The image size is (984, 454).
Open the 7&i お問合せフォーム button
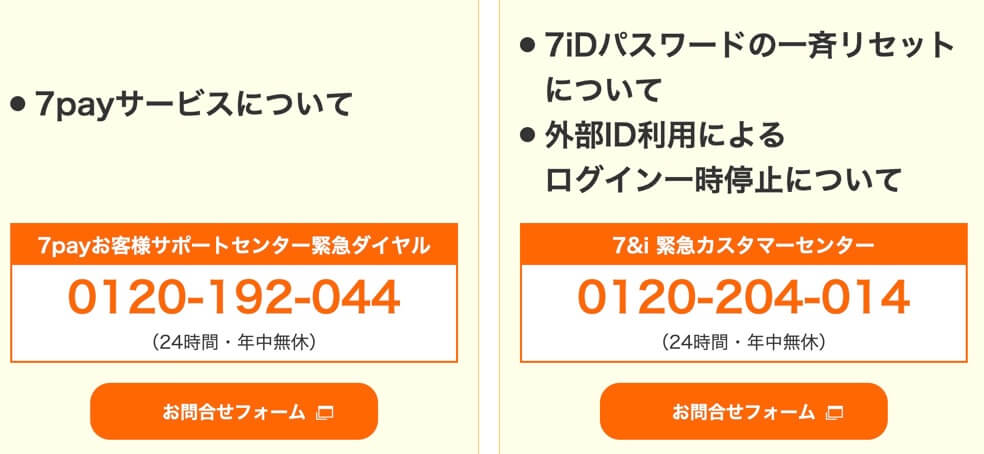[x=744, y=412]
